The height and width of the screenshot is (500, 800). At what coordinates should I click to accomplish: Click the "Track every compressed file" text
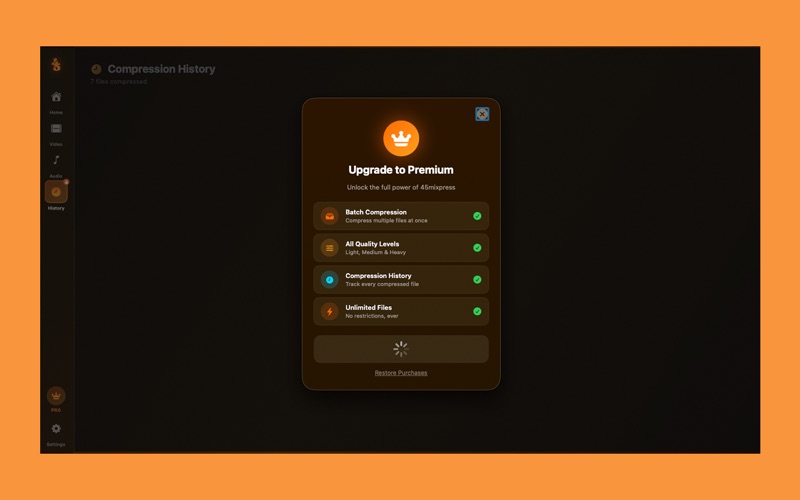382,284
